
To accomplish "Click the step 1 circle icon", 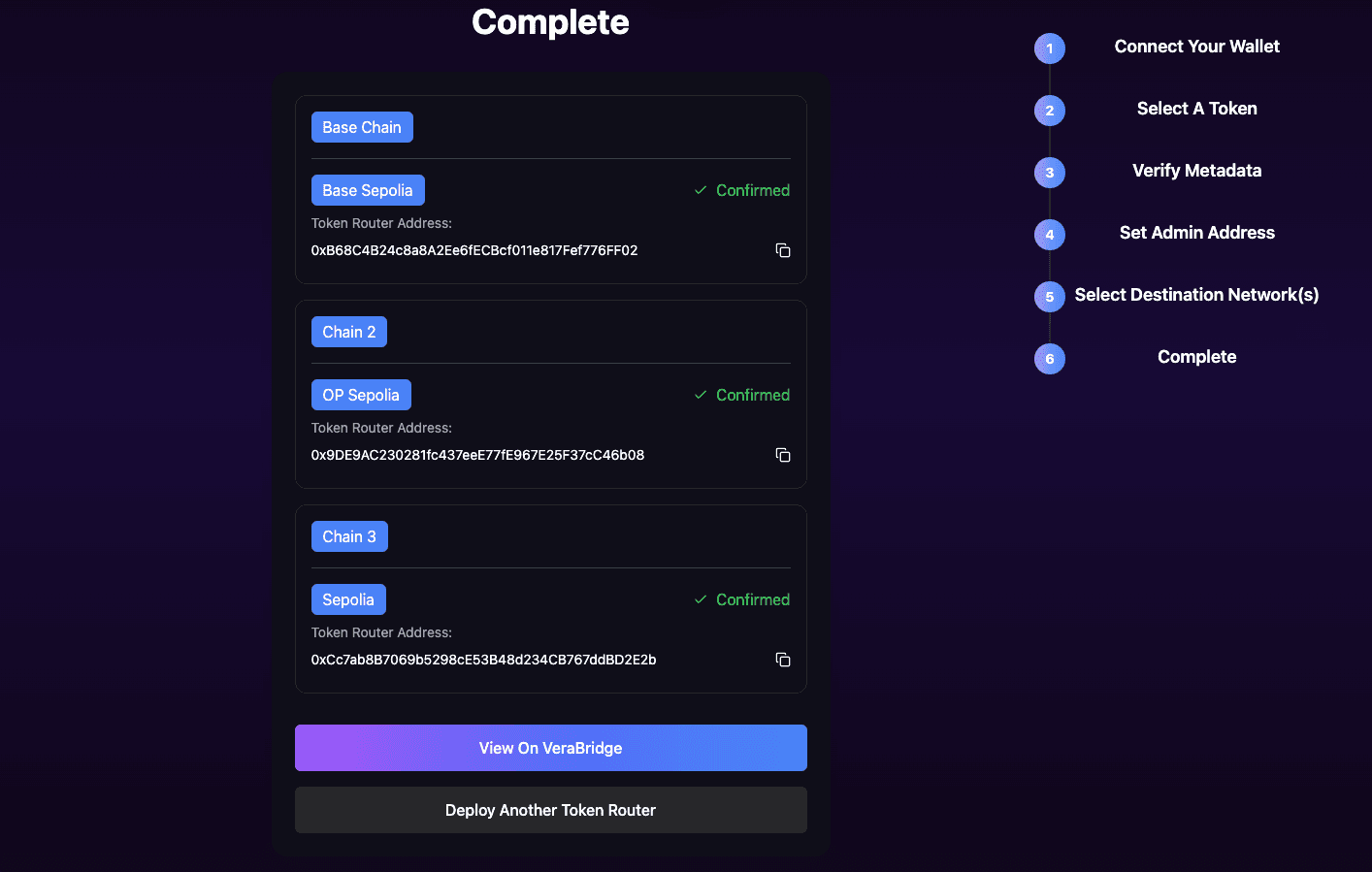I will click(x=1049, y=48).
